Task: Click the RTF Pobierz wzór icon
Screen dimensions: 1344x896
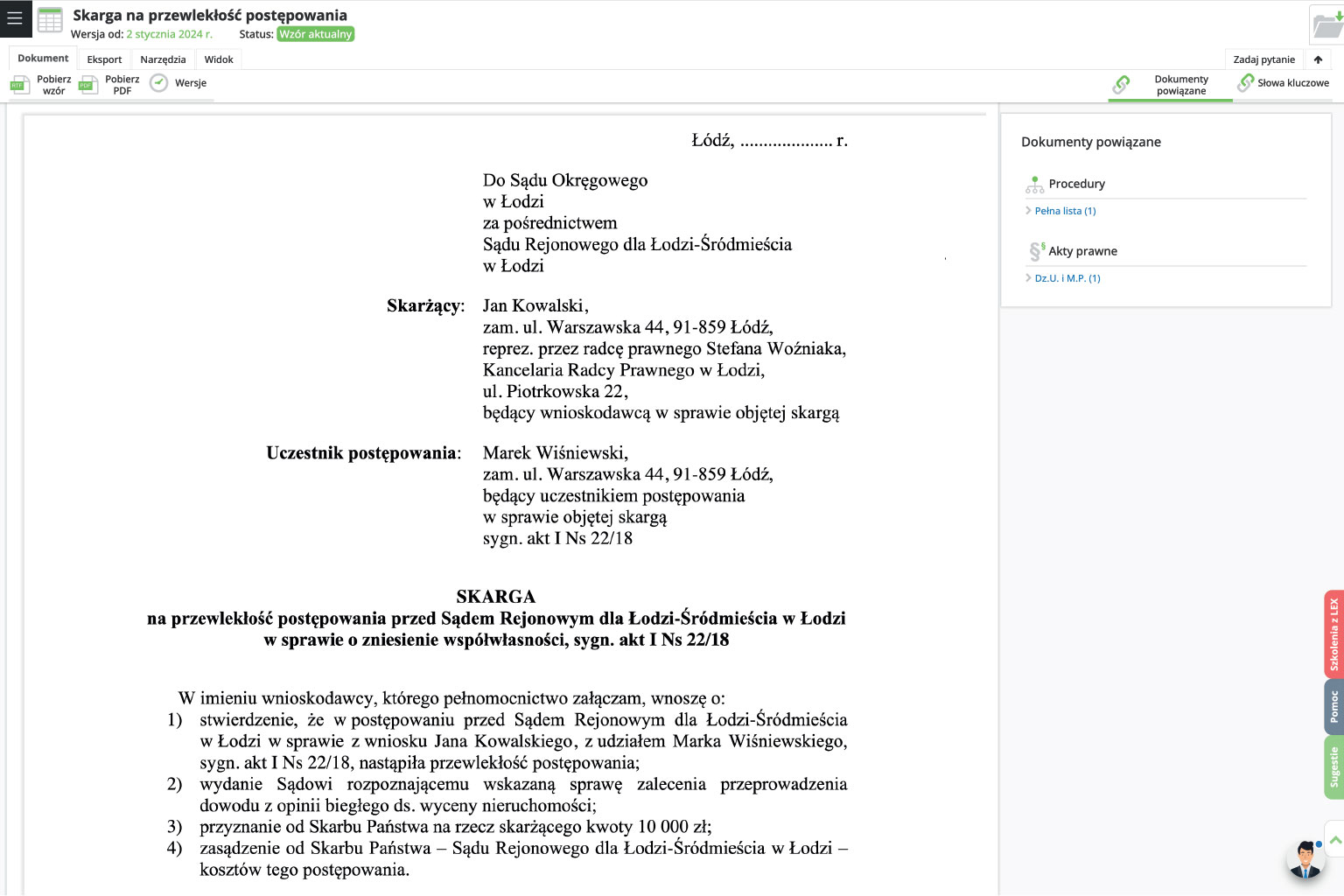Action: pyautogui.click(x=18, y=85)
